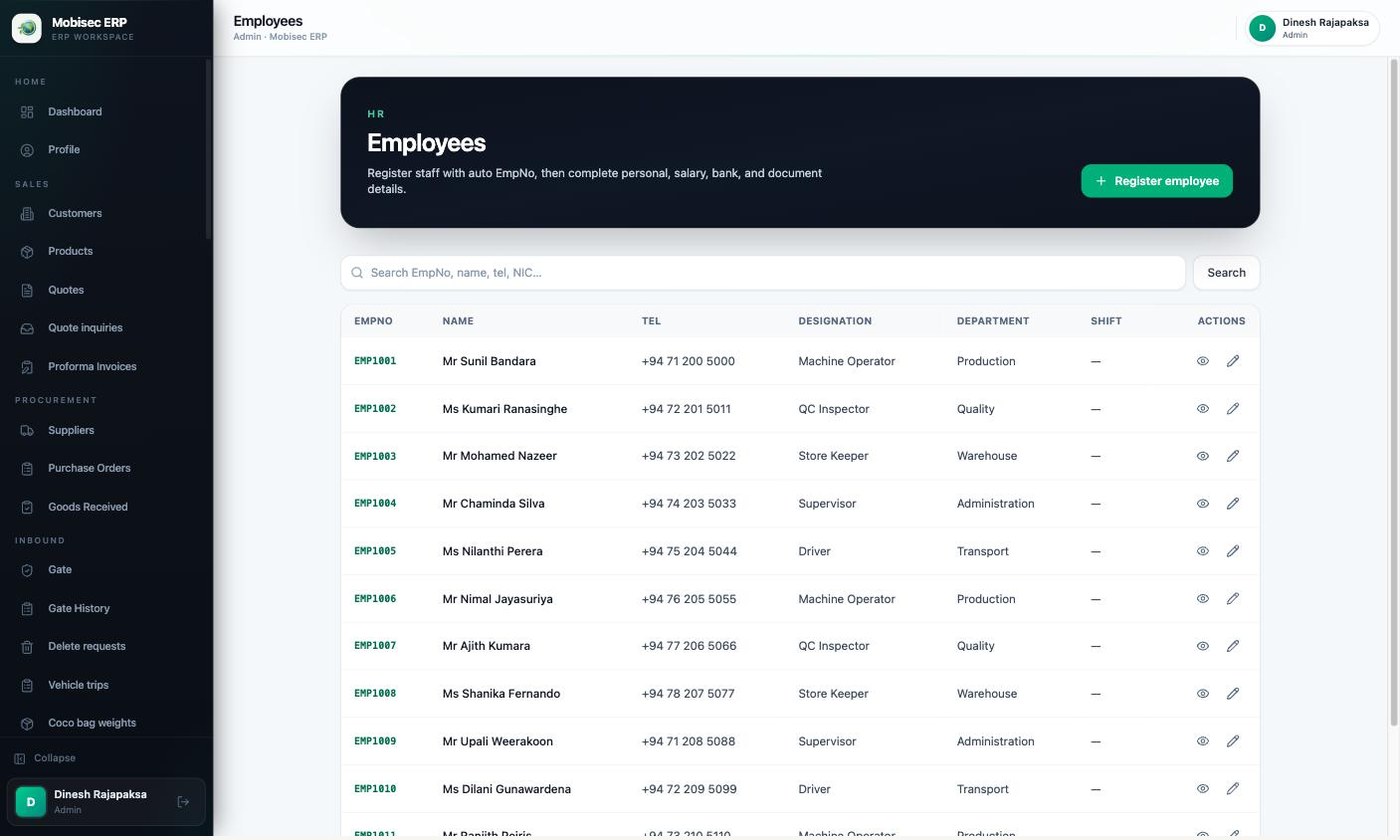1400x840 pixels.
Task: Edit Mr Upali Weerakoon's record
Action: pyautogui.click(x=1233, y=741)
